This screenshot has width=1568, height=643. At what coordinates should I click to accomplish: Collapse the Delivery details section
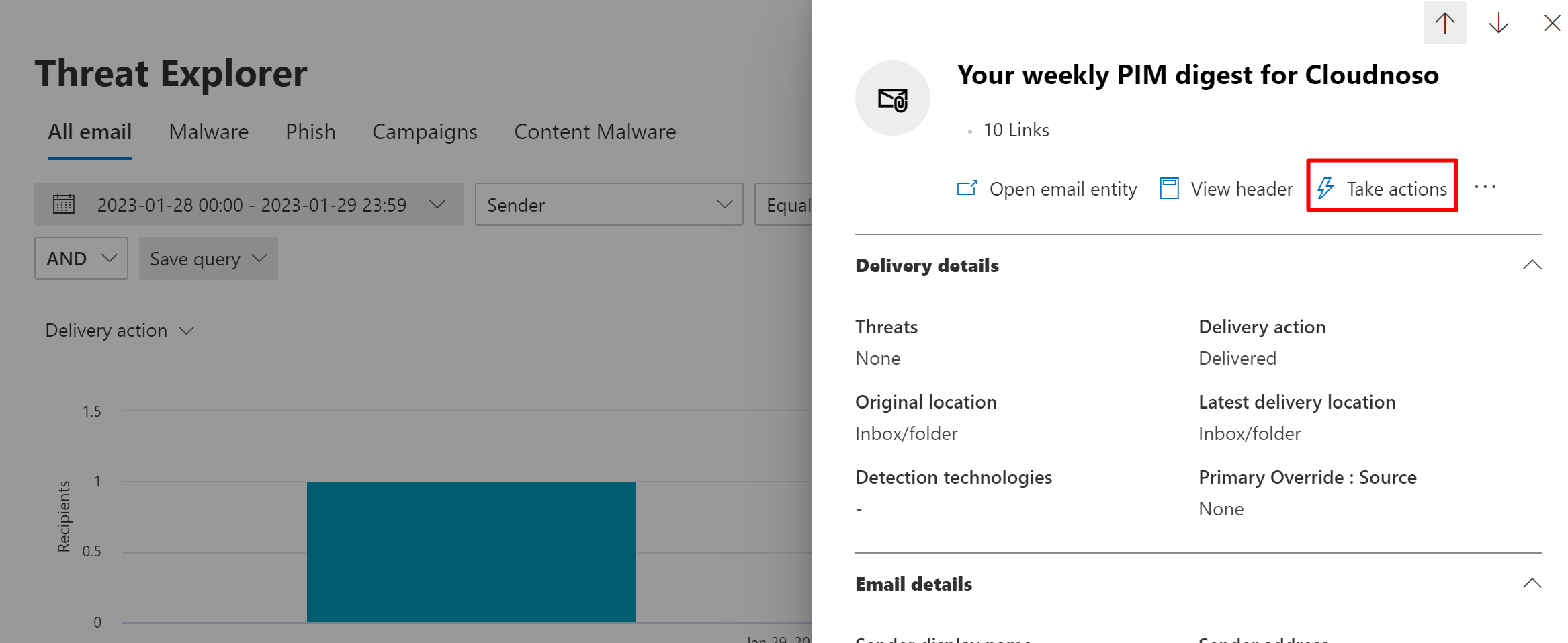pos(1532,265)
